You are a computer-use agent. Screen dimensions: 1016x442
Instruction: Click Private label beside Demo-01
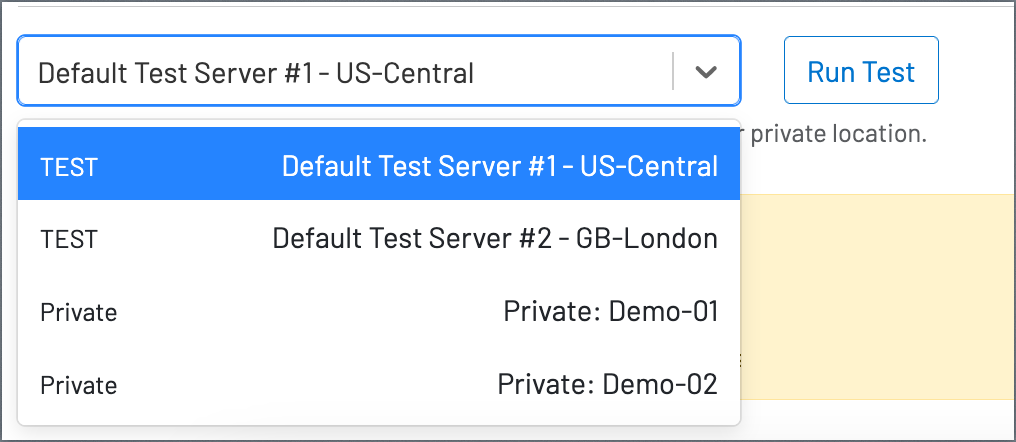(x=78, y=312)
